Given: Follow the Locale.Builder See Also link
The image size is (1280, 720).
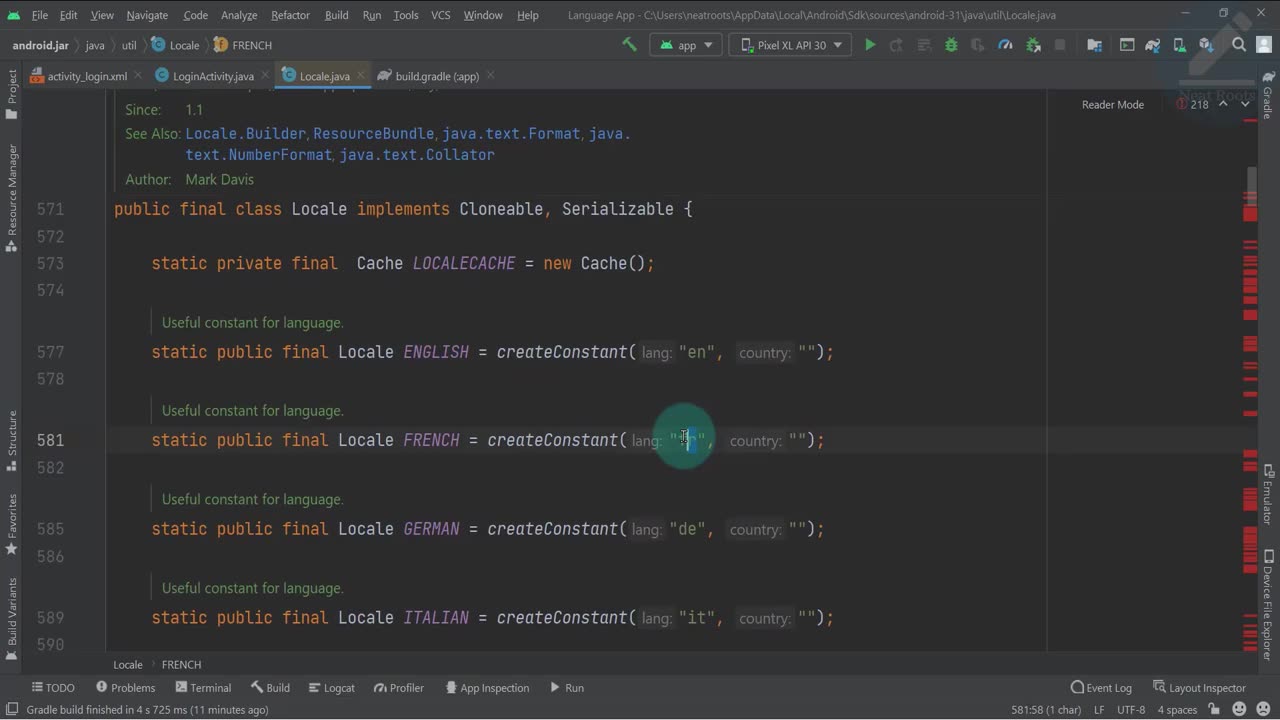Looking at the screenshot, I should 247,133.
